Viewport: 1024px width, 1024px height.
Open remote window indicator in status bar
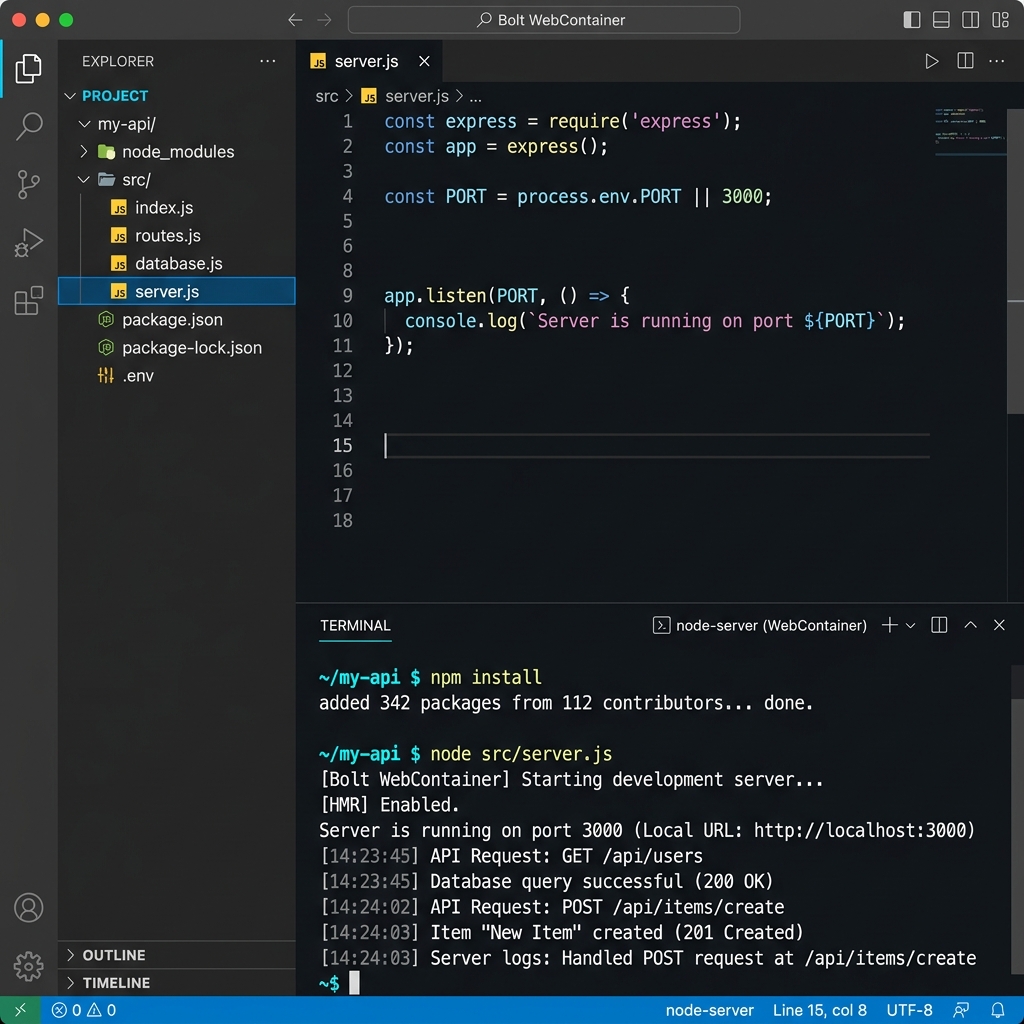tap(20, 1010)
